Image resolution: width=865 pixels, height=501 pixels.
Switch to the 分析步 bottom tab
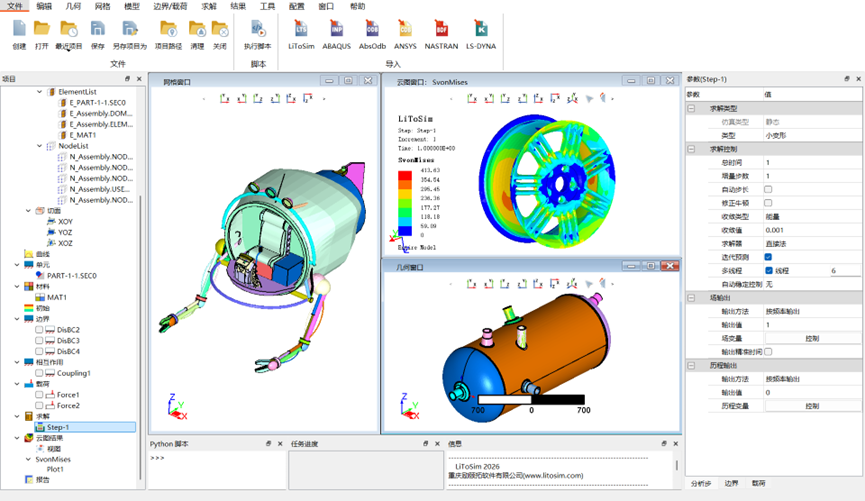(701, 483)
